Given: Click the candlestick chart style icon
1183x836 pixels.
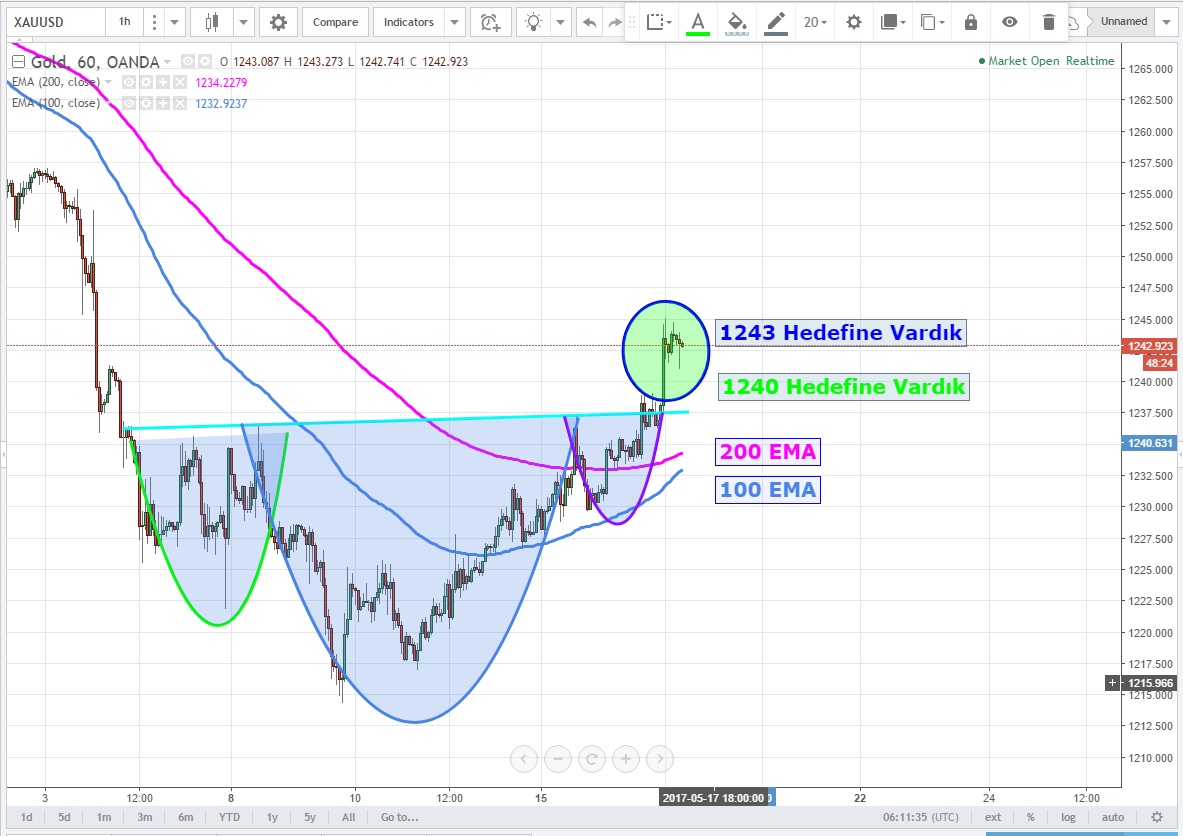Looking at the screenshot, I should [x=210, y=22].
